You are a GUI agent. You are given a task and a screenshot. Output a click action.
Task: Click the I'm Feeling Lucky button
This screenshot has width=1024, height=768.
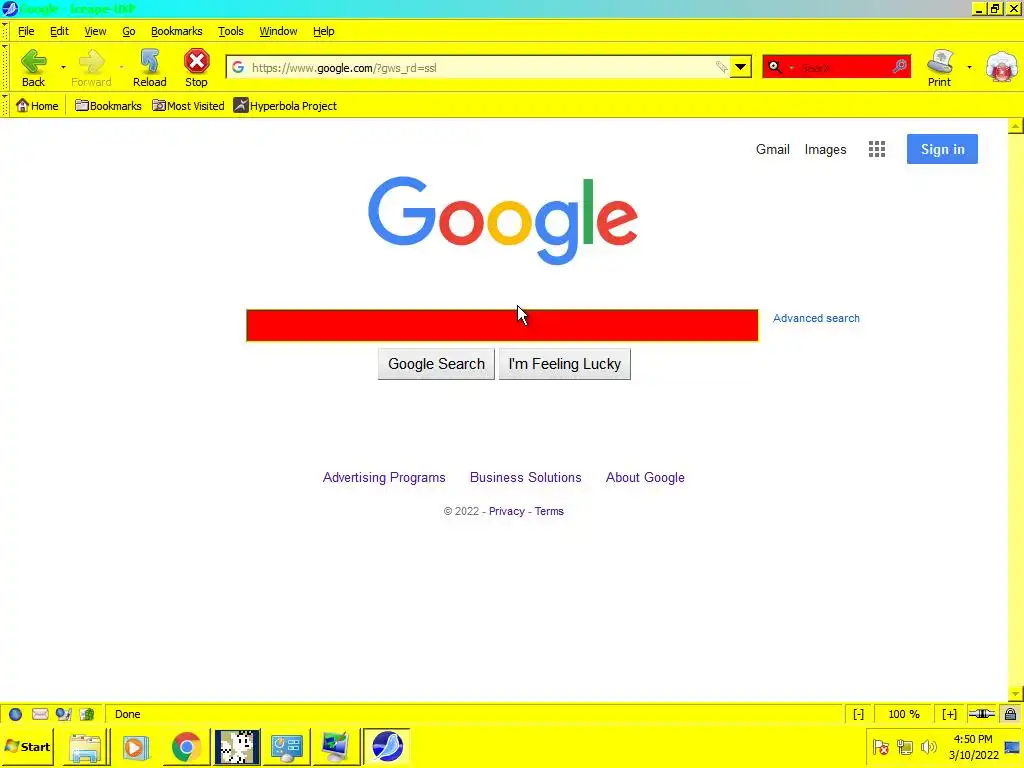565,364
